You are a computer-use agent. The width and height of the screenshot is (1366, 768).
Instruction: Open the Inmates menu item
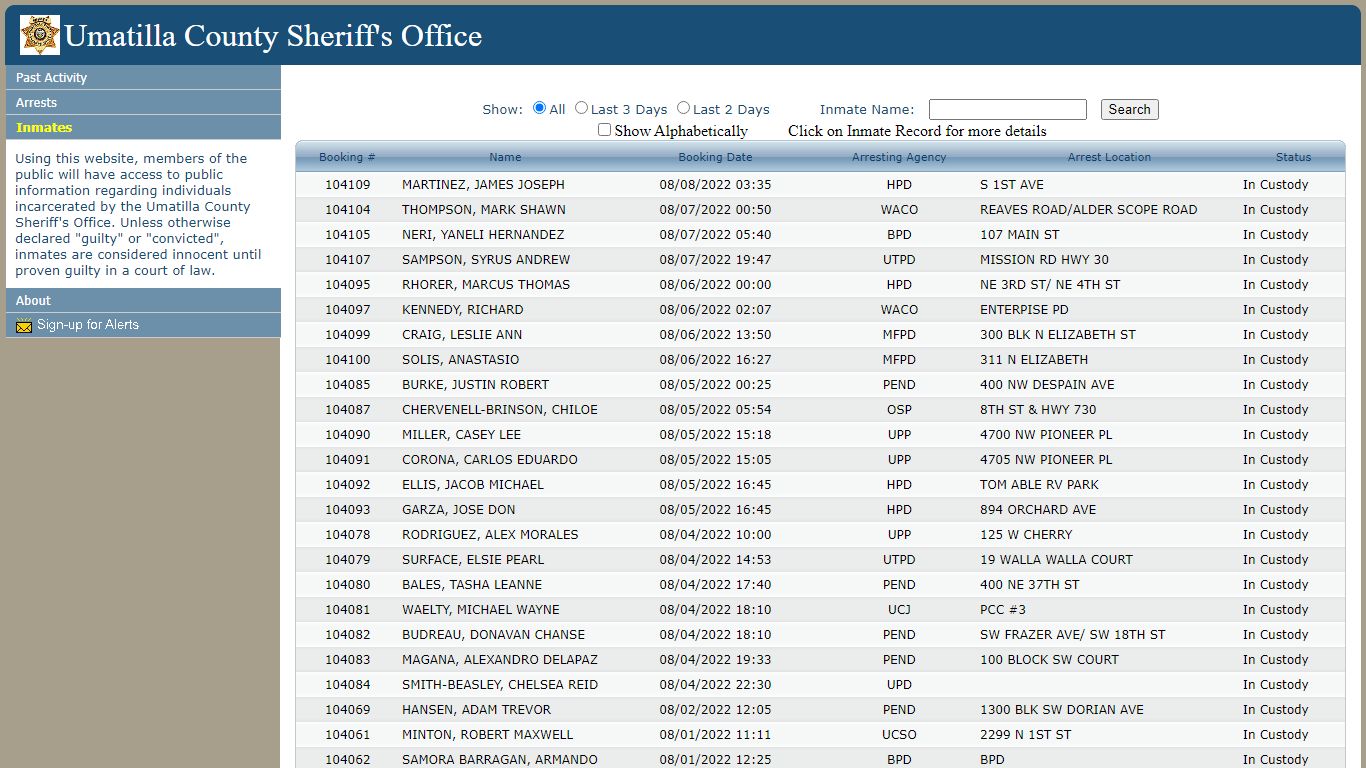143,127
